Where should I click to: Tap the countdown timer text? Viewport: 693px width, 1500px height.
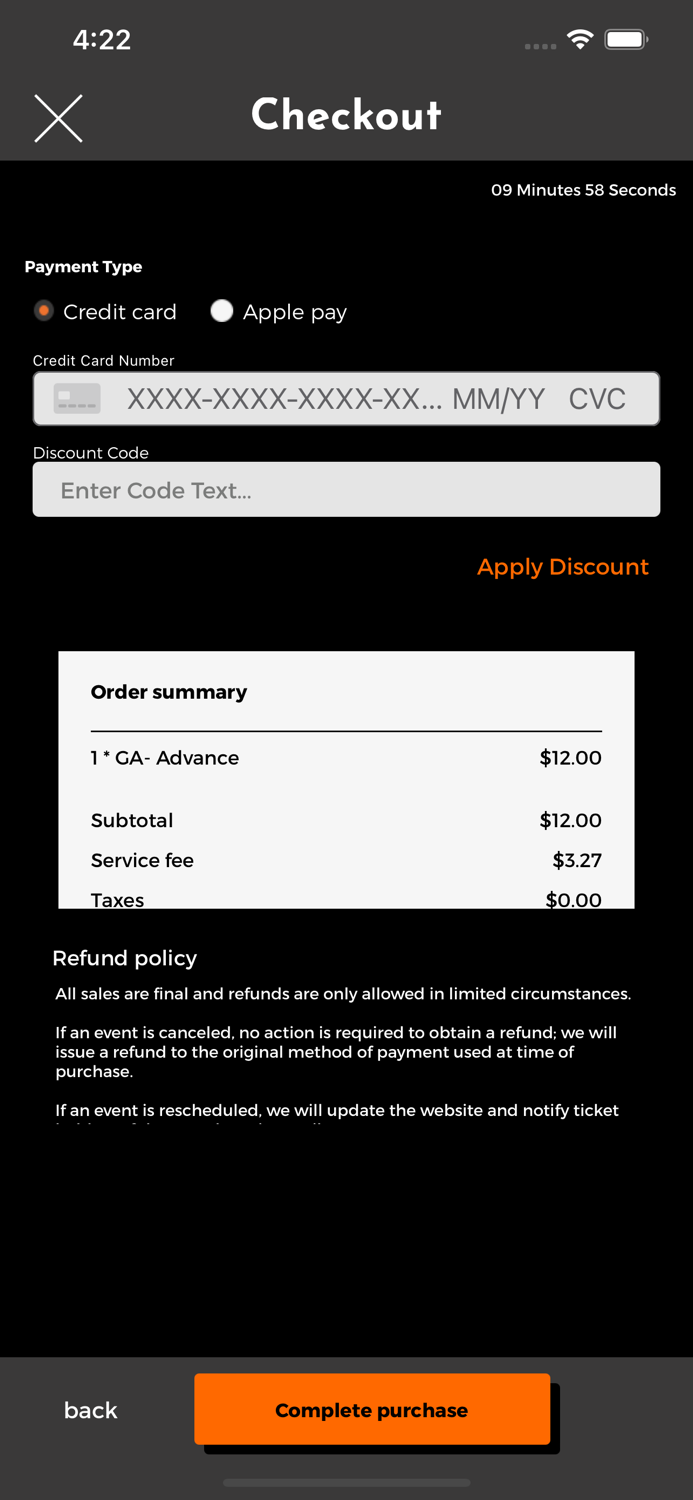(583, 190)
